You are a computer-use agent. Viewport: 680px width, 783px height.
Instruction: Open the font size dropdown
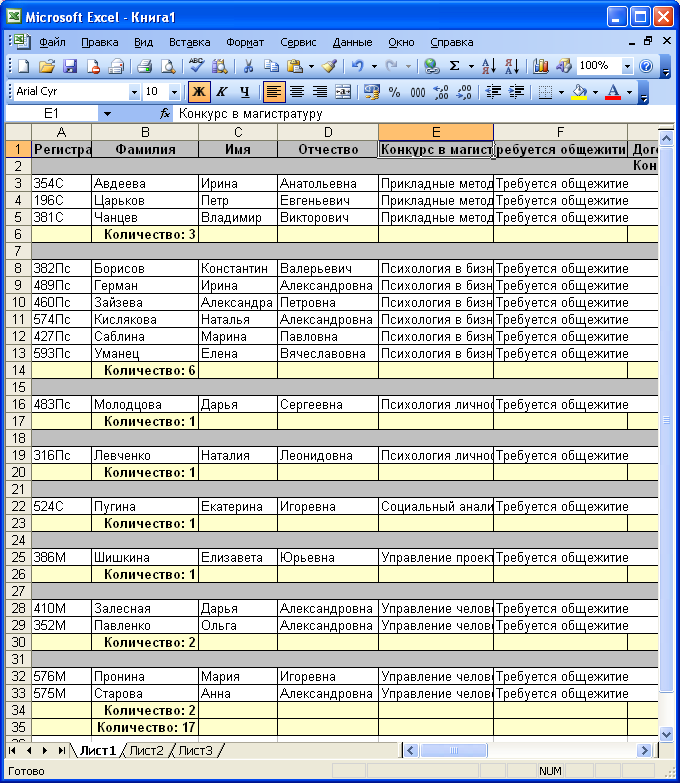(175, 92)
